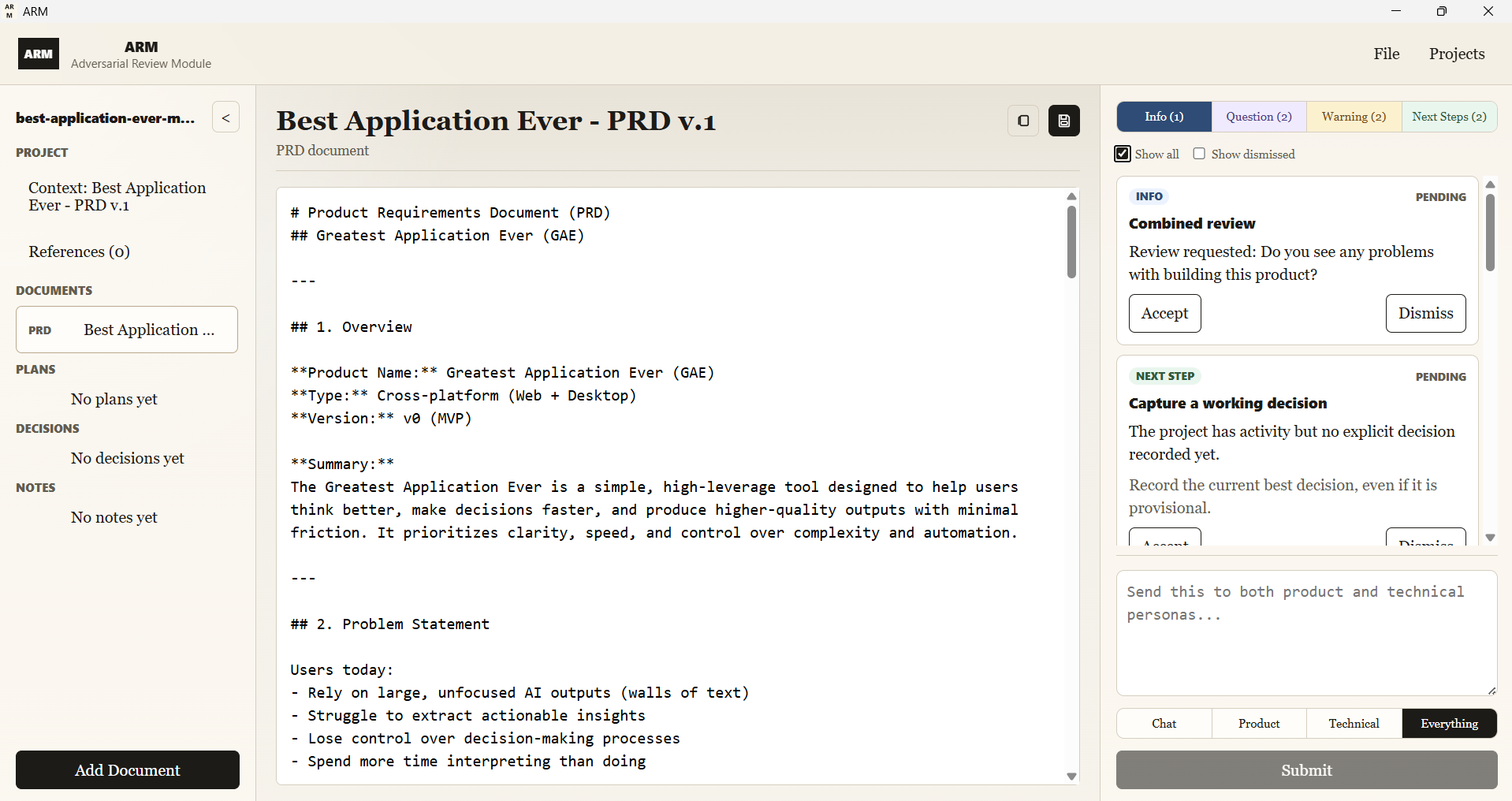Choose the Technical persona option

point(1354,723)
